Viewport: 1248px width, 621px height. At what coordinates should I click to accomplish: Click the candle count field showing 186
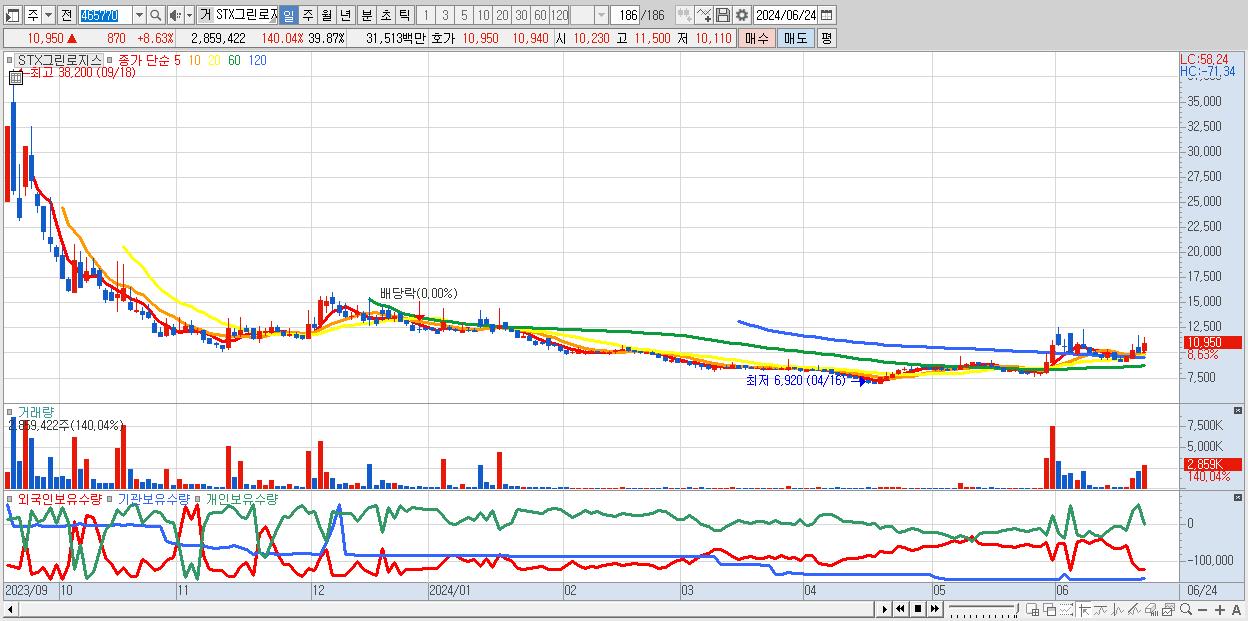(x=625, y=15)
